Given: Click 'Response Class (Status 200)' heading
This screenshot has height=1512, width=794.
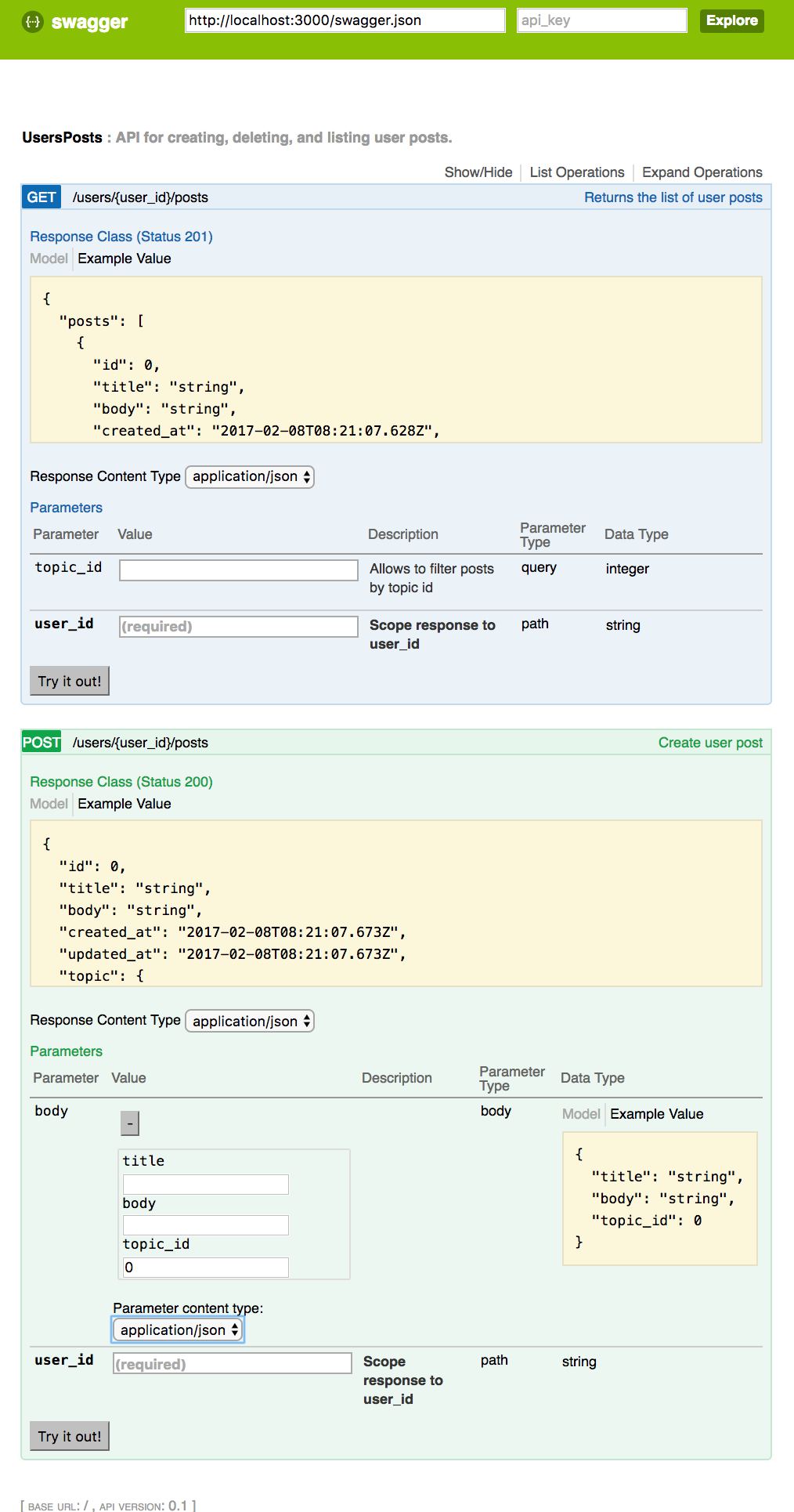Looking at the screenshot, I should click(121, 782).
